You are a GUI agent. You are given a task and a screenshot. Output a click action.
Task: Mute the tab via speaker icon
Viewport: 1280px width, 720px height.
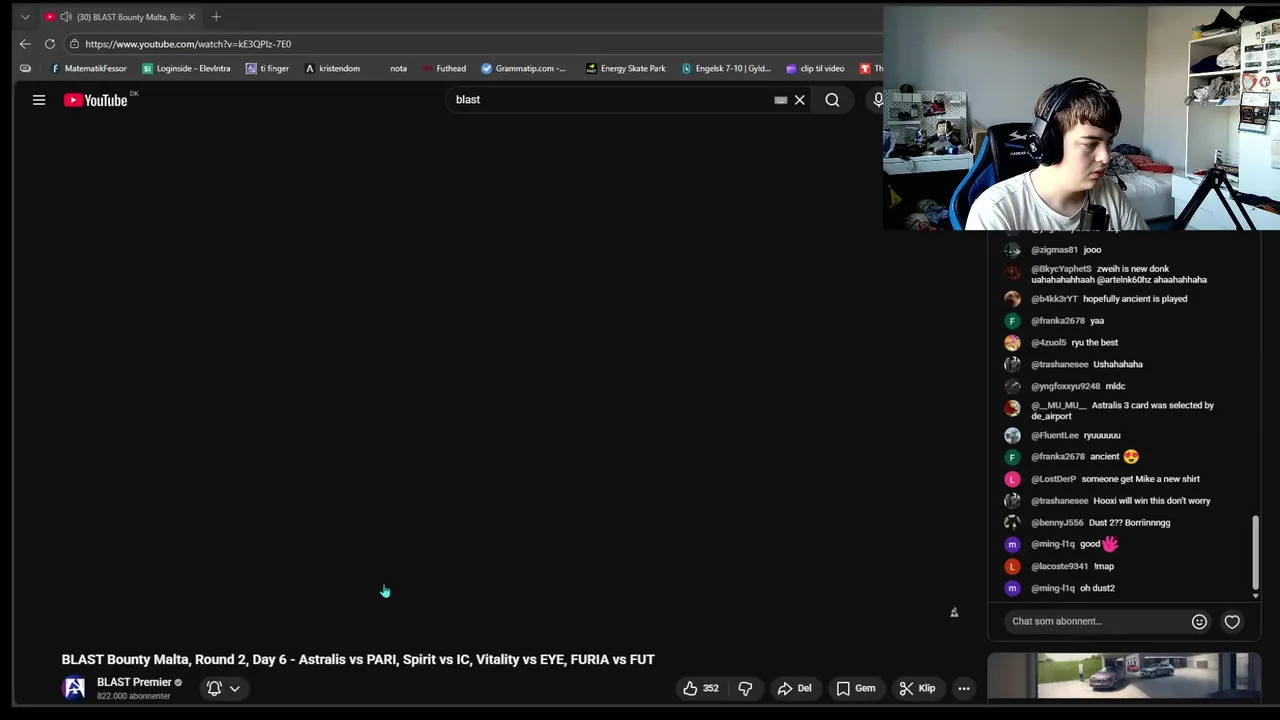pos(65,17)
